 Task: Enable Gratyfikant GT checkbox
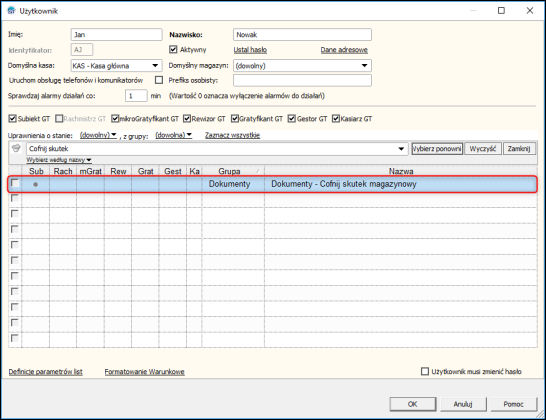click(x=235, y=119)
